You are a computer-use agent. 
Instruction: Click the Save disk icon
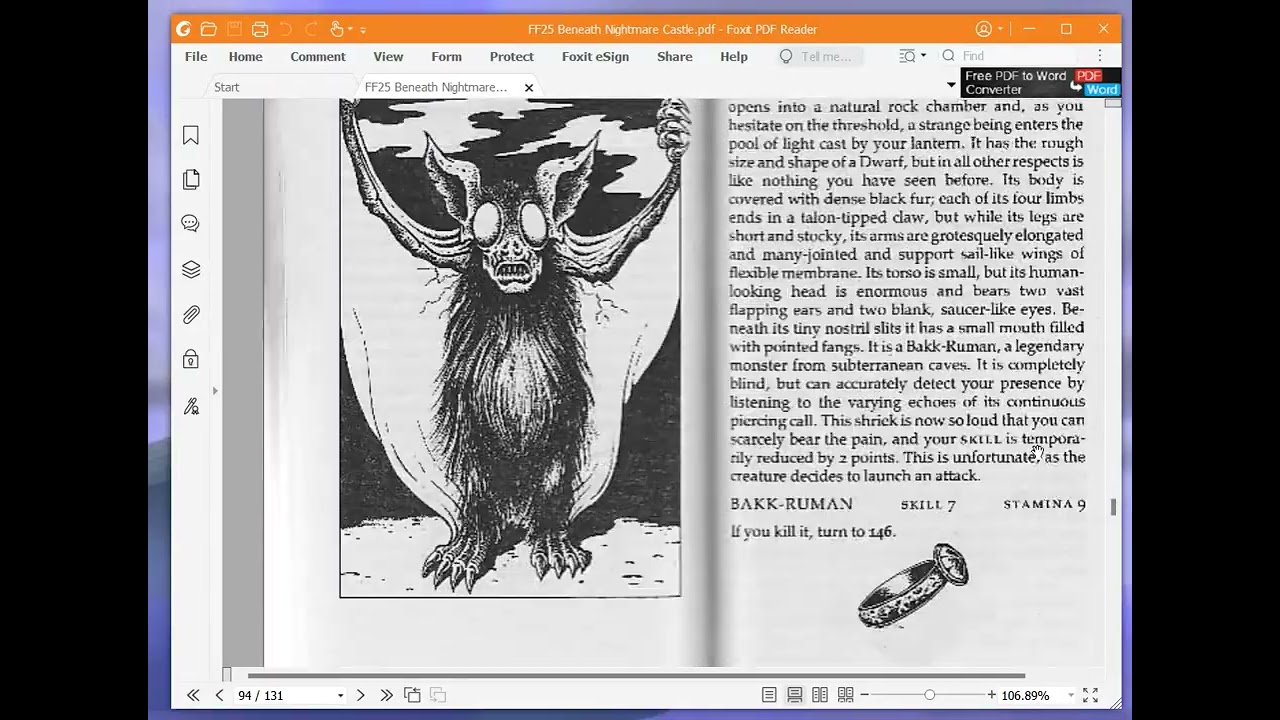(x=234, y=29)
